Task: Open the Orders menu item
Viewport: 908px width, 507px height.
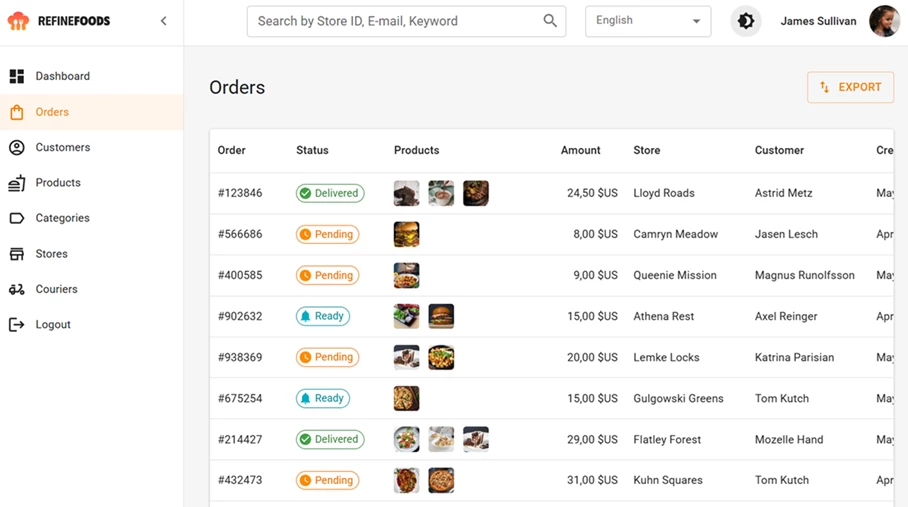Action: (x=52, y=112)
